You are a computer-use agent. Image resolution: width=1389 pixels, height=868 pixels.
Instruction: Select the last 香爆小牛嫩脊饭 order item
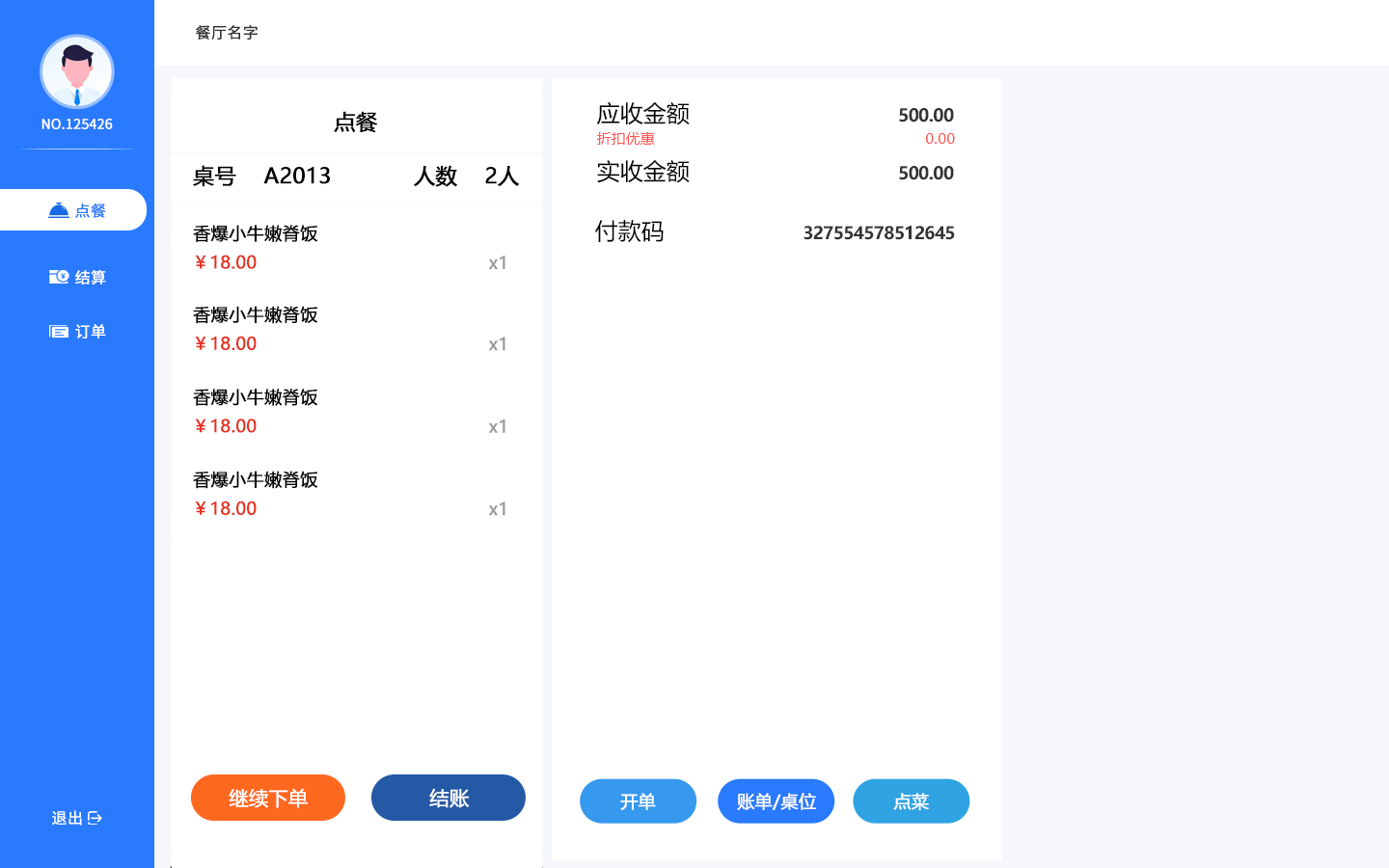(x=256, y=480)
